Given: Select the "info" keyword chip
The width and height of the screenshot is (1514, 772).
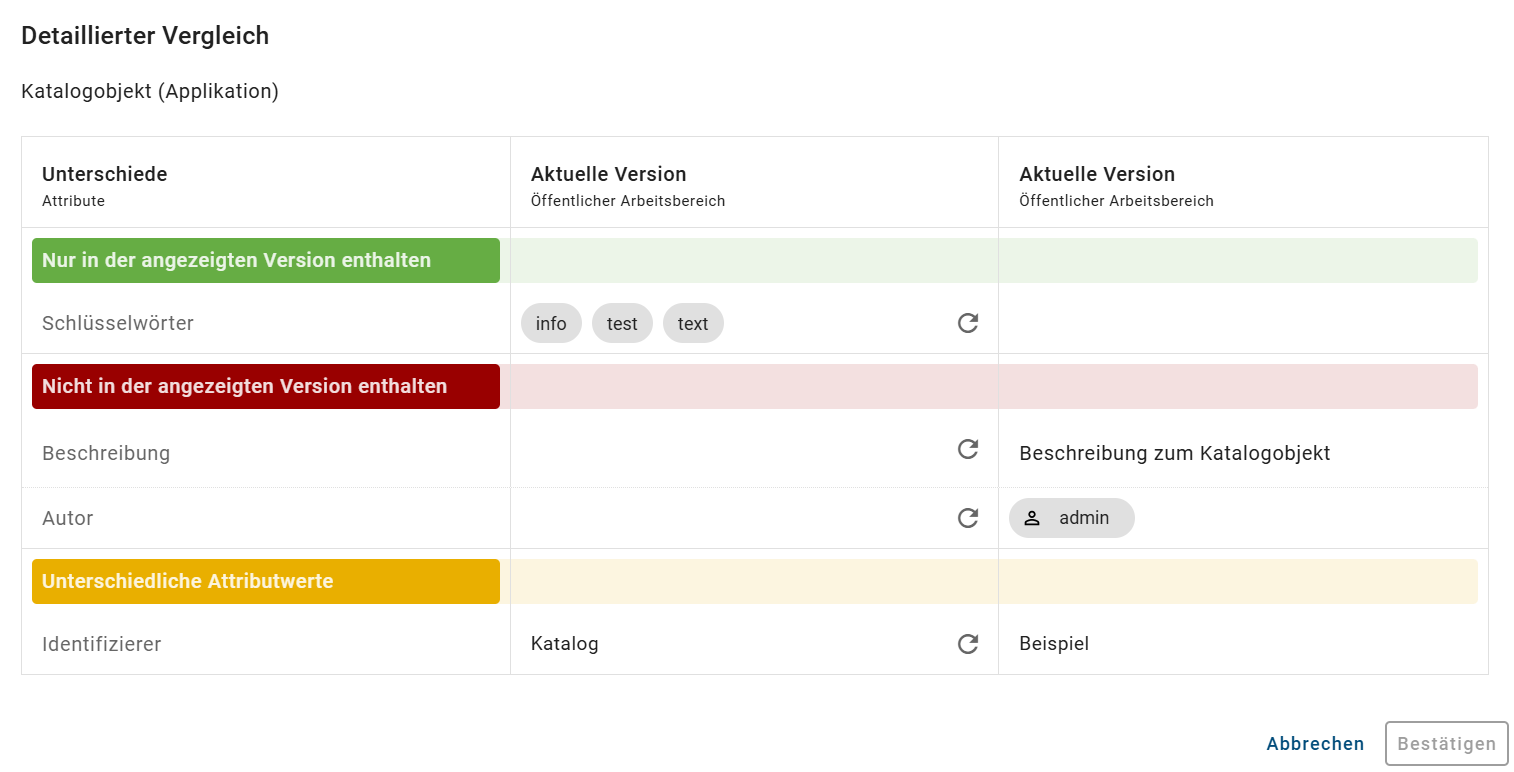Looking at the screenshot, I should pyautogui.click(x=551, y=323).
